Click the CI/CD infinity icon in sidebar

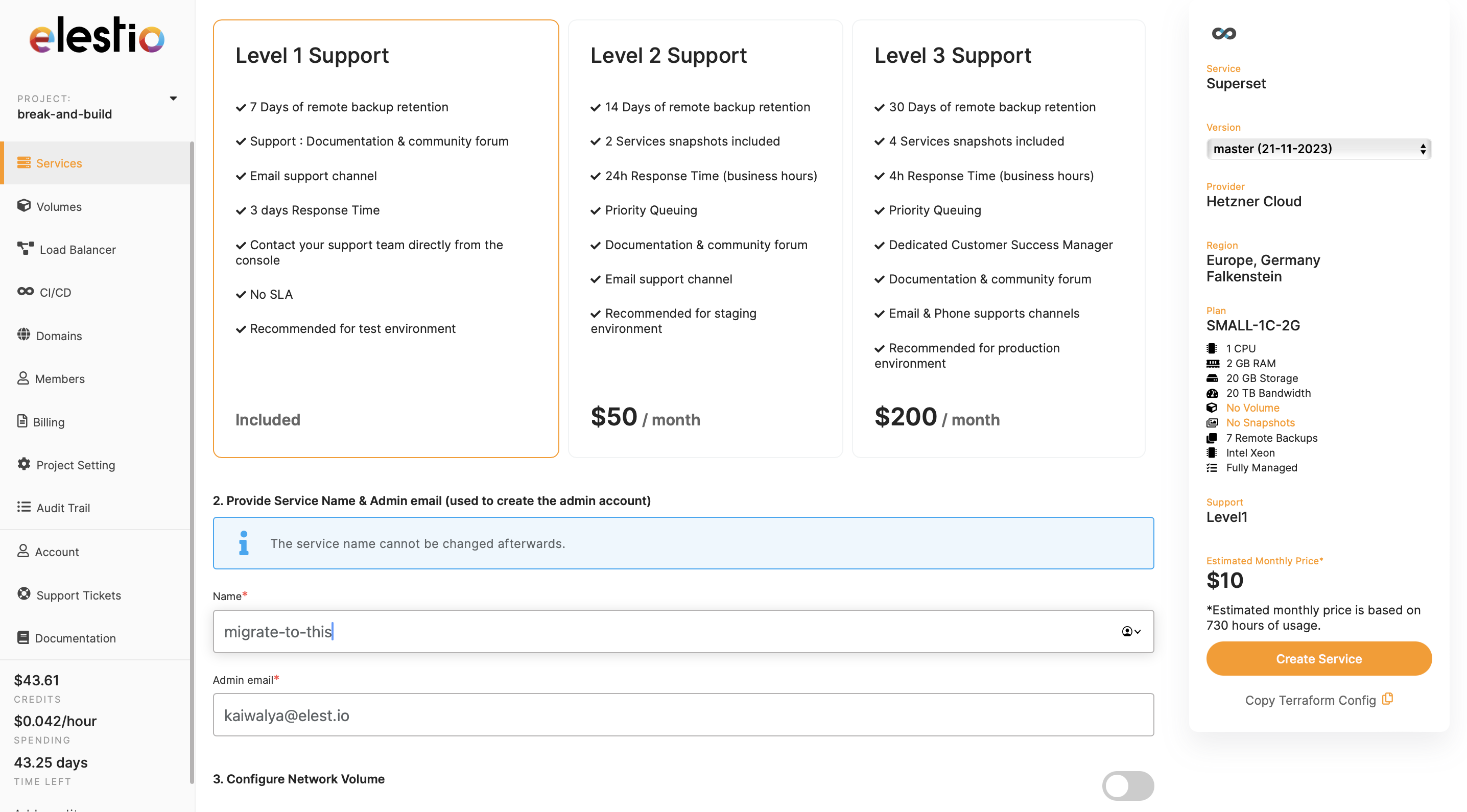[x=25, y=292]
